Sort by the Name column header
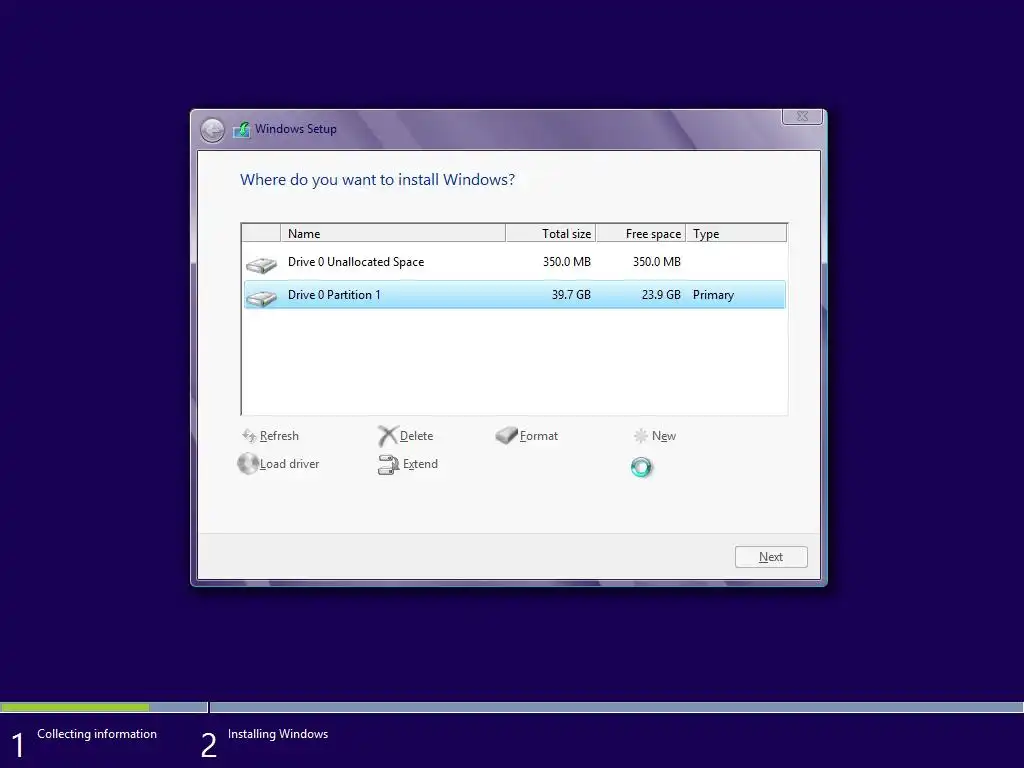The height and width of the screenshot is (768, 1024). (x=392, y=233)
